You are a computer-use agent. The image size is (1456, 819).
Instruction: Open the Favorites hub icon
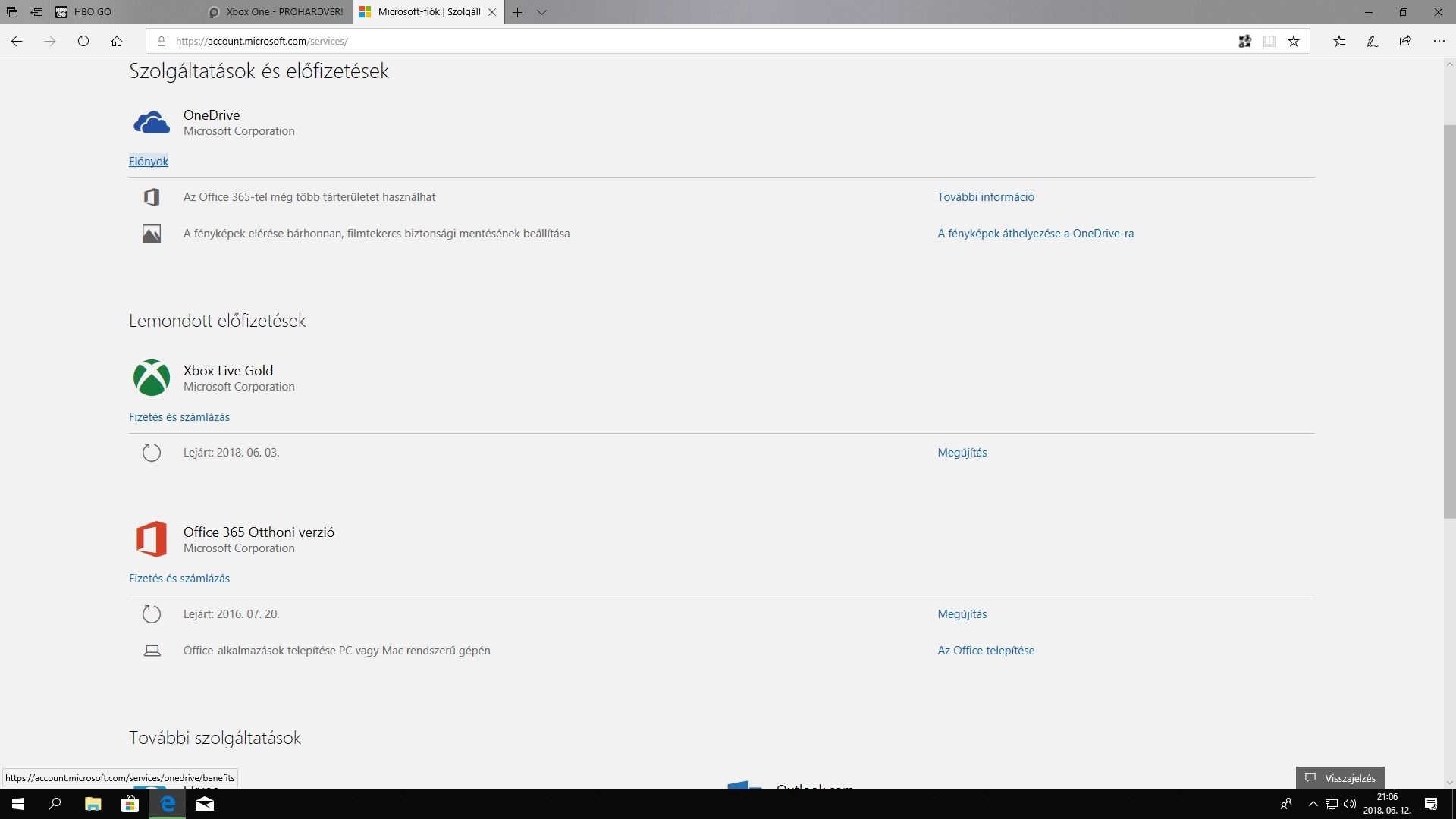coord(1339,42)
